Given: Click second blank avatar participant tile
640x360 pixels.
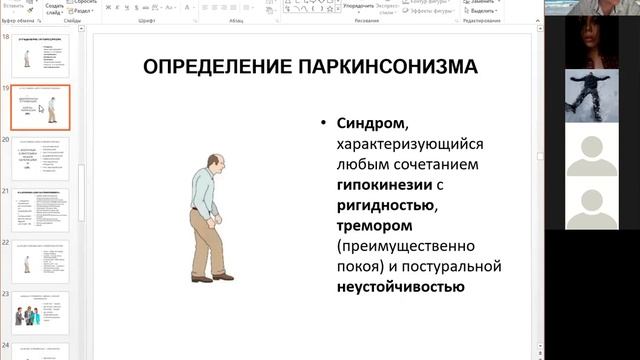Looking at the screenshot, I should coord(592,203).
